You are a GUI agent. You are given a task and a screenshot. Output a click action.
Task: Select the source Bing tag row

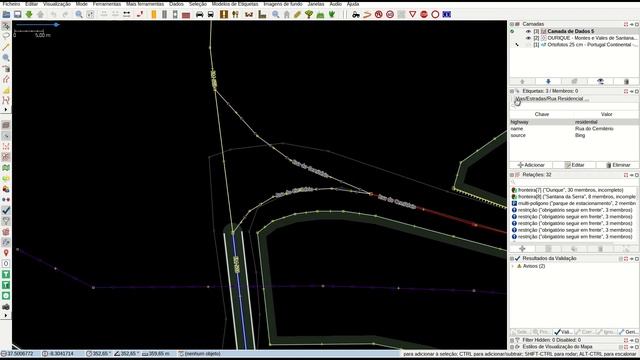click(574, 135)
